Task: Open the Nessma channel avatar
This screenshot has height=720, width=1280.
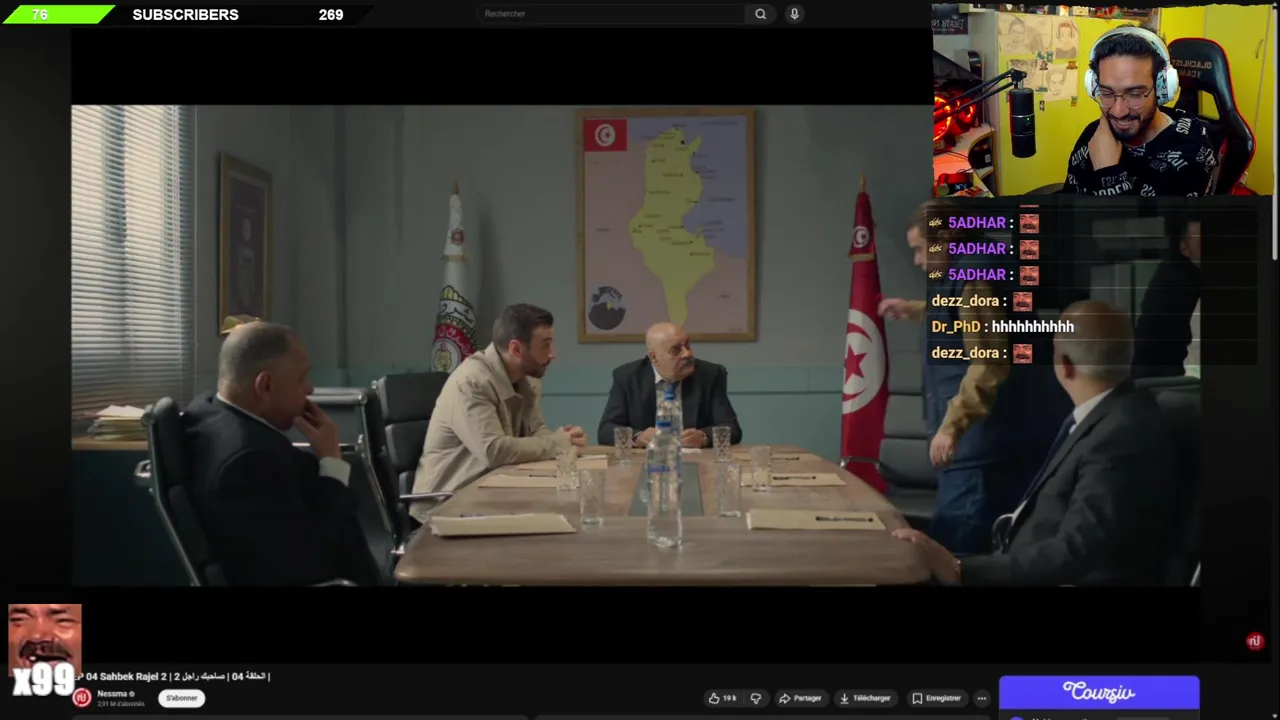Action: [x=82, y=698]
